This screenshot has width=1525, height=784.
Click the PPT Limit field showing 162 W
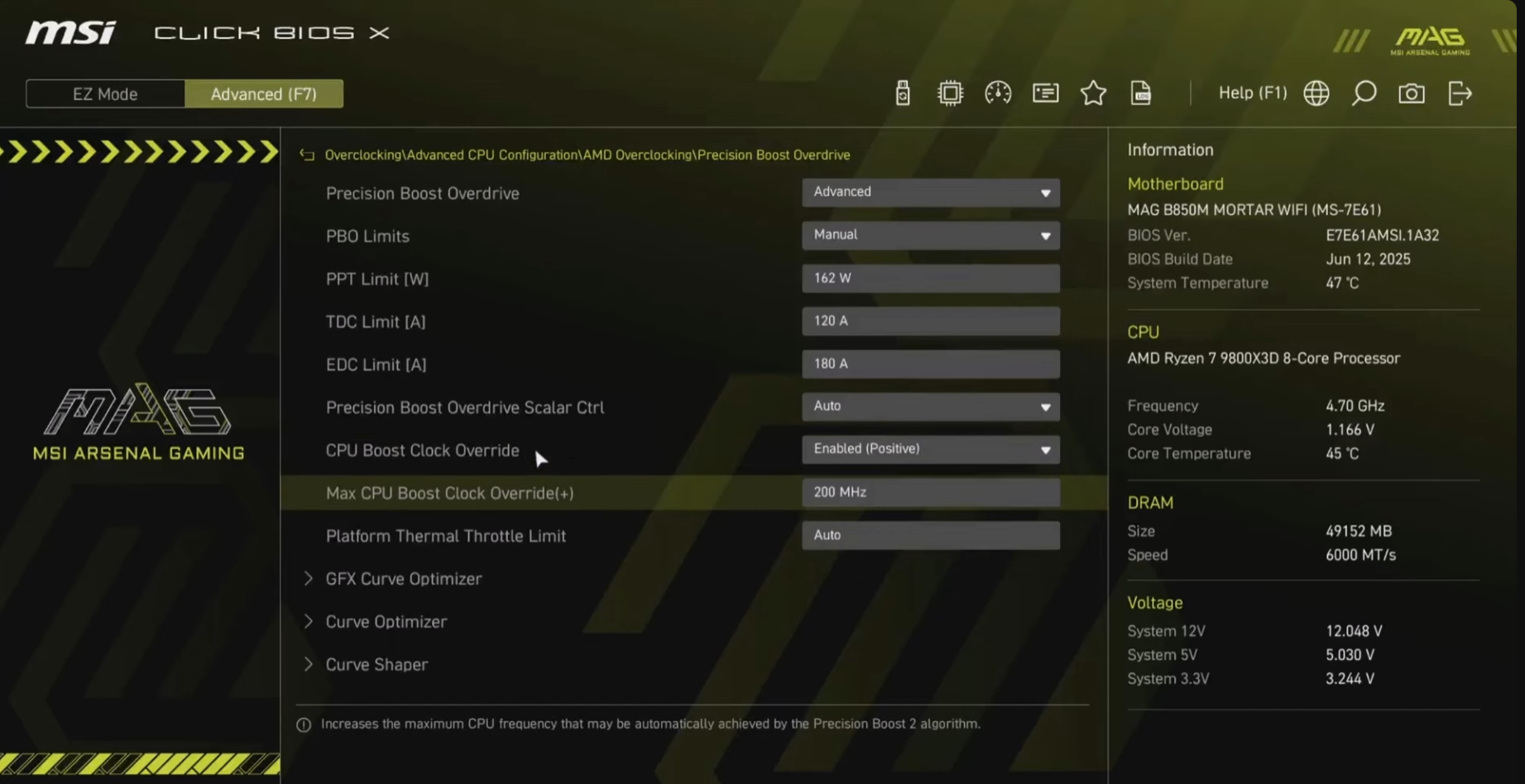[x=931, y=278]
